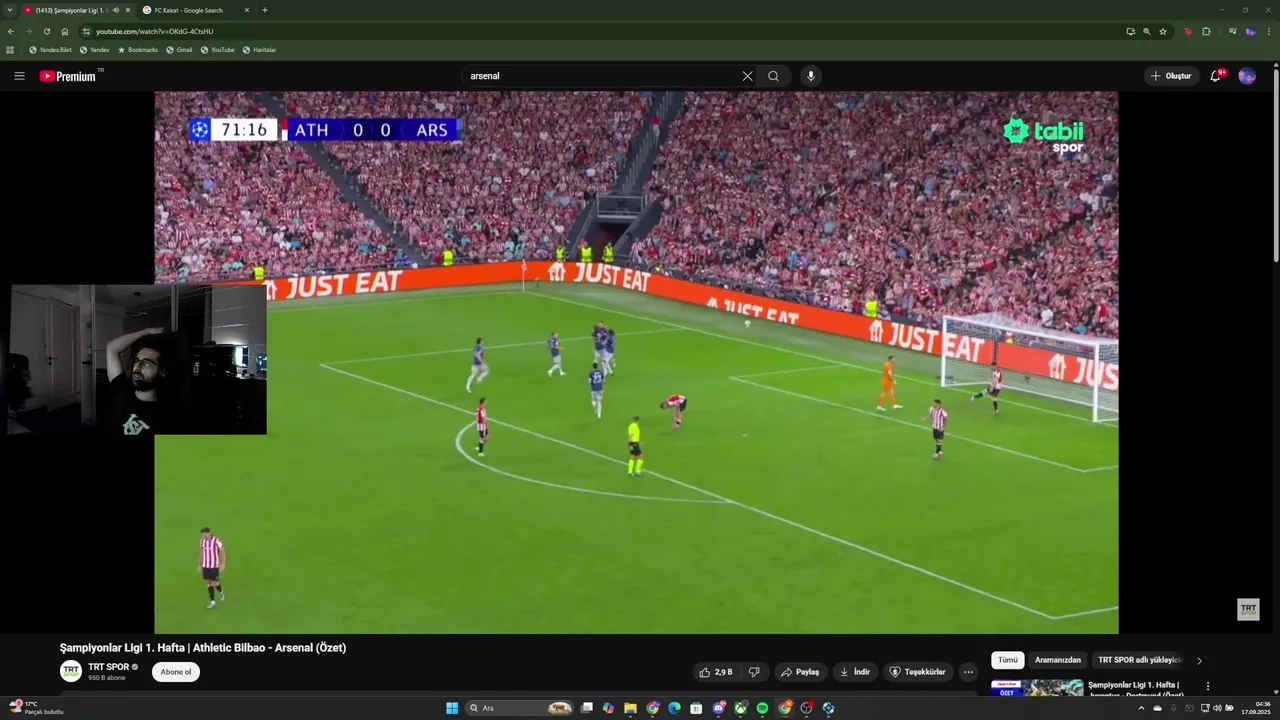Open the Bookmarks folder bookmark

coord(138,50)
